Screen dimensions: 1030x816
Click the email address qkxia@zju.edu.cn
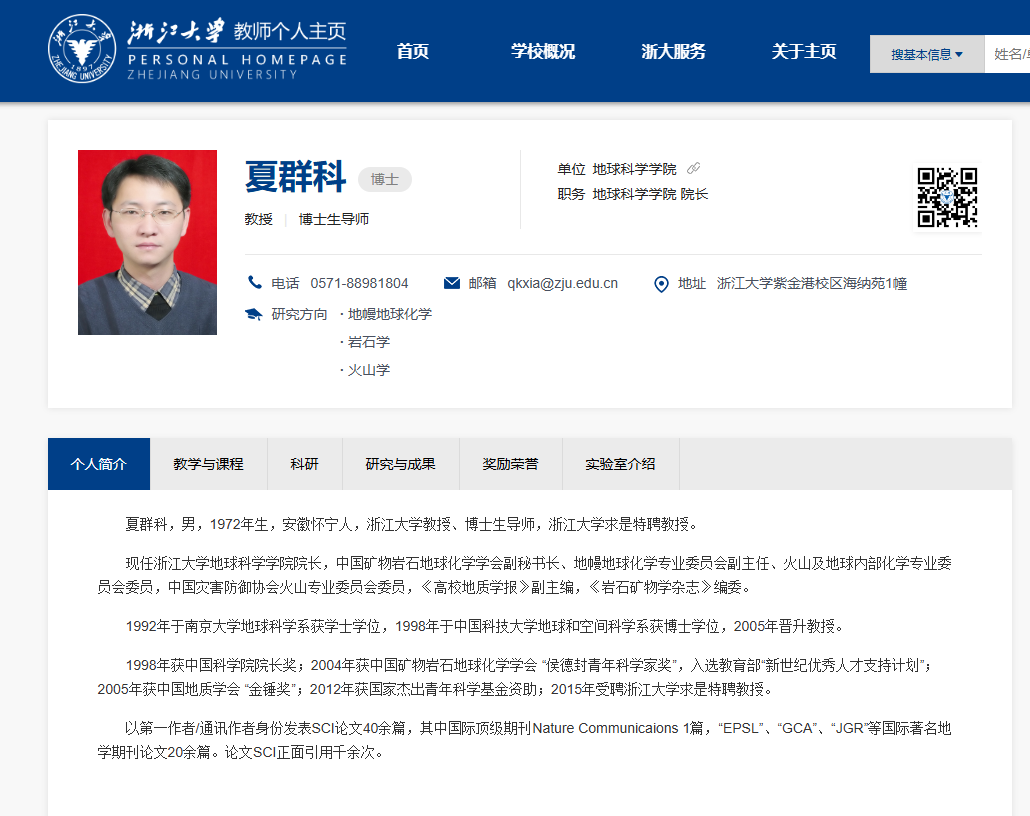click(x=562, y=283)
